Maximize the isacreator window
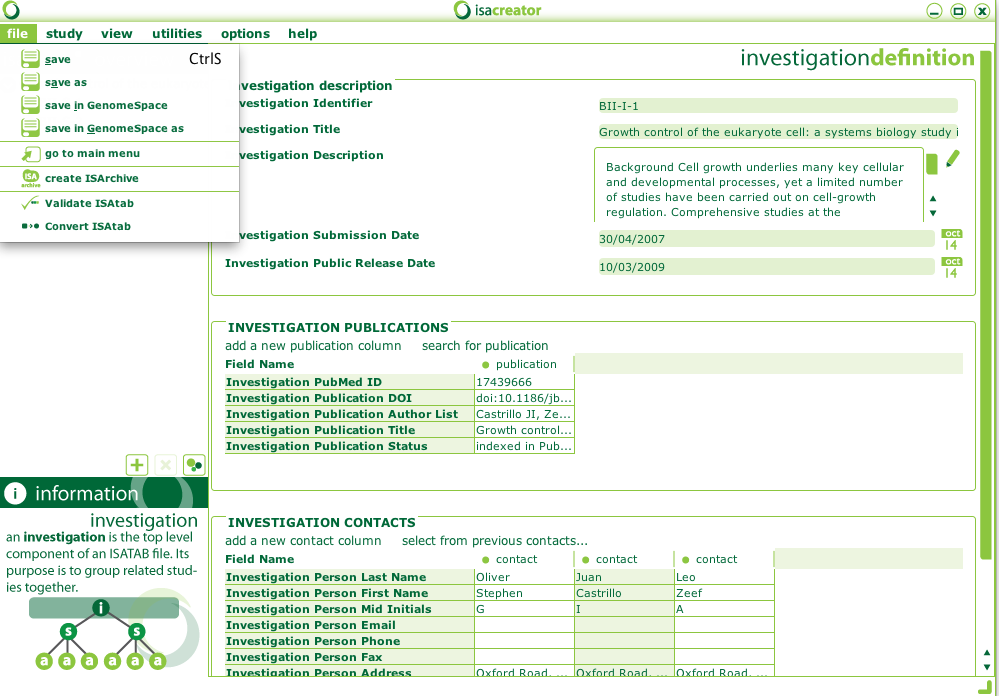Viewport: 999px width, 696px height. click(958, 11)
